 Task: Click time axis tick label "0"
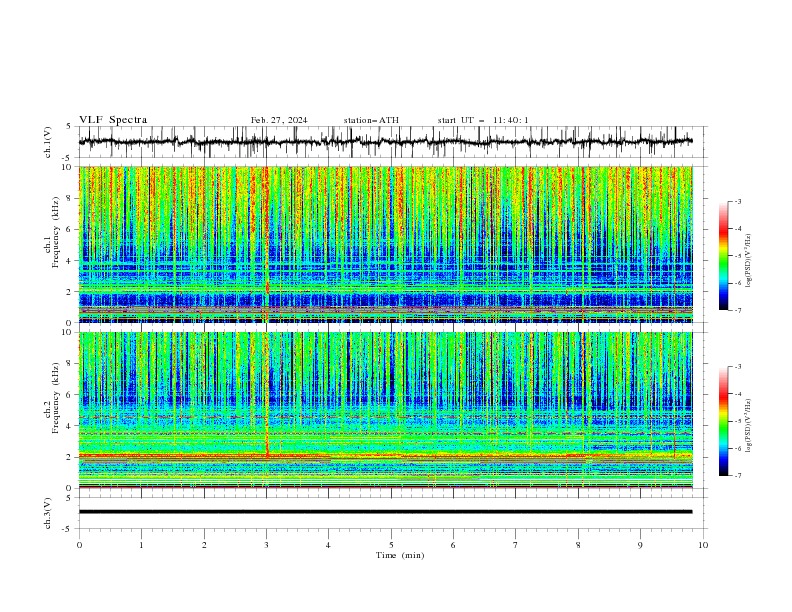point(79,545)
